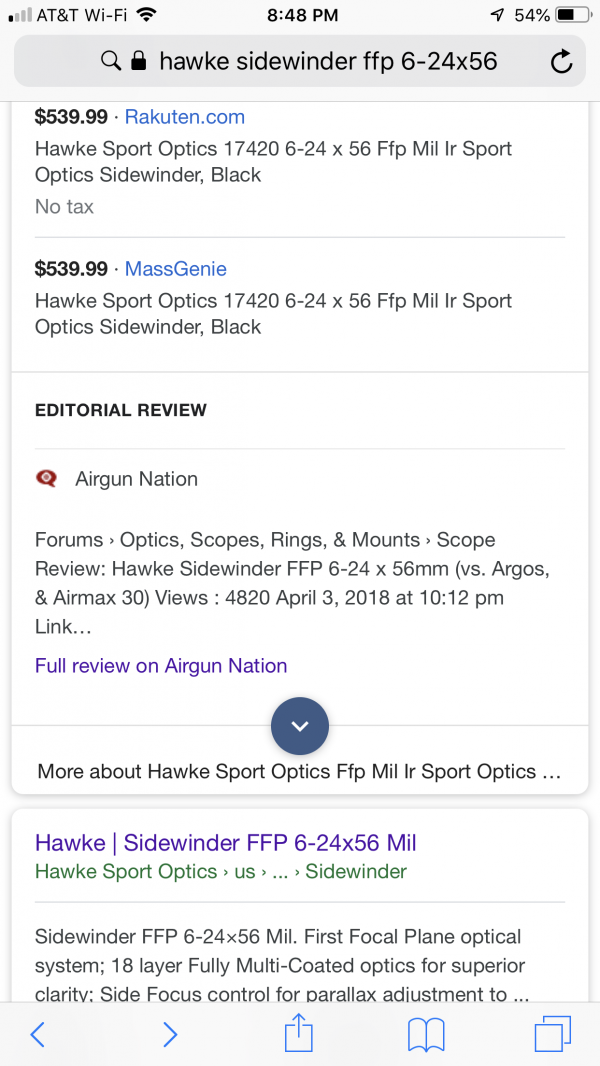Open the Bookmarks book icon
The width and height of the screenshot is (600, 1066).
(426, 1035)
